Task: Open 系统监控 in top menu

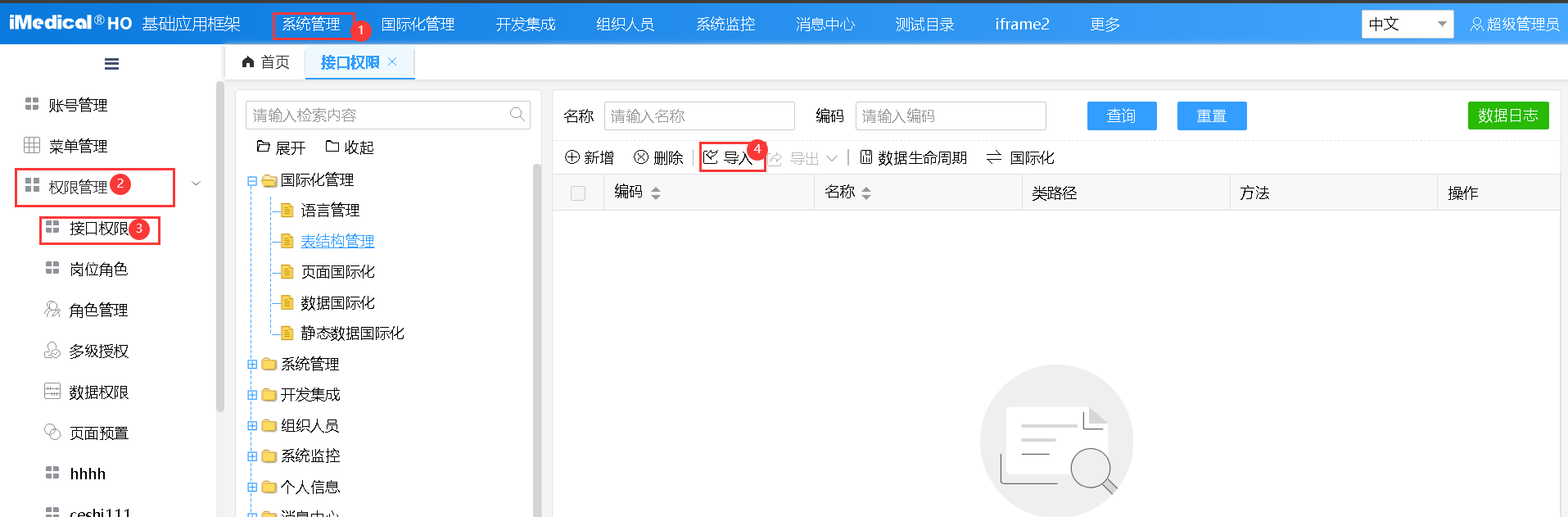Action: tap(725, 25)
